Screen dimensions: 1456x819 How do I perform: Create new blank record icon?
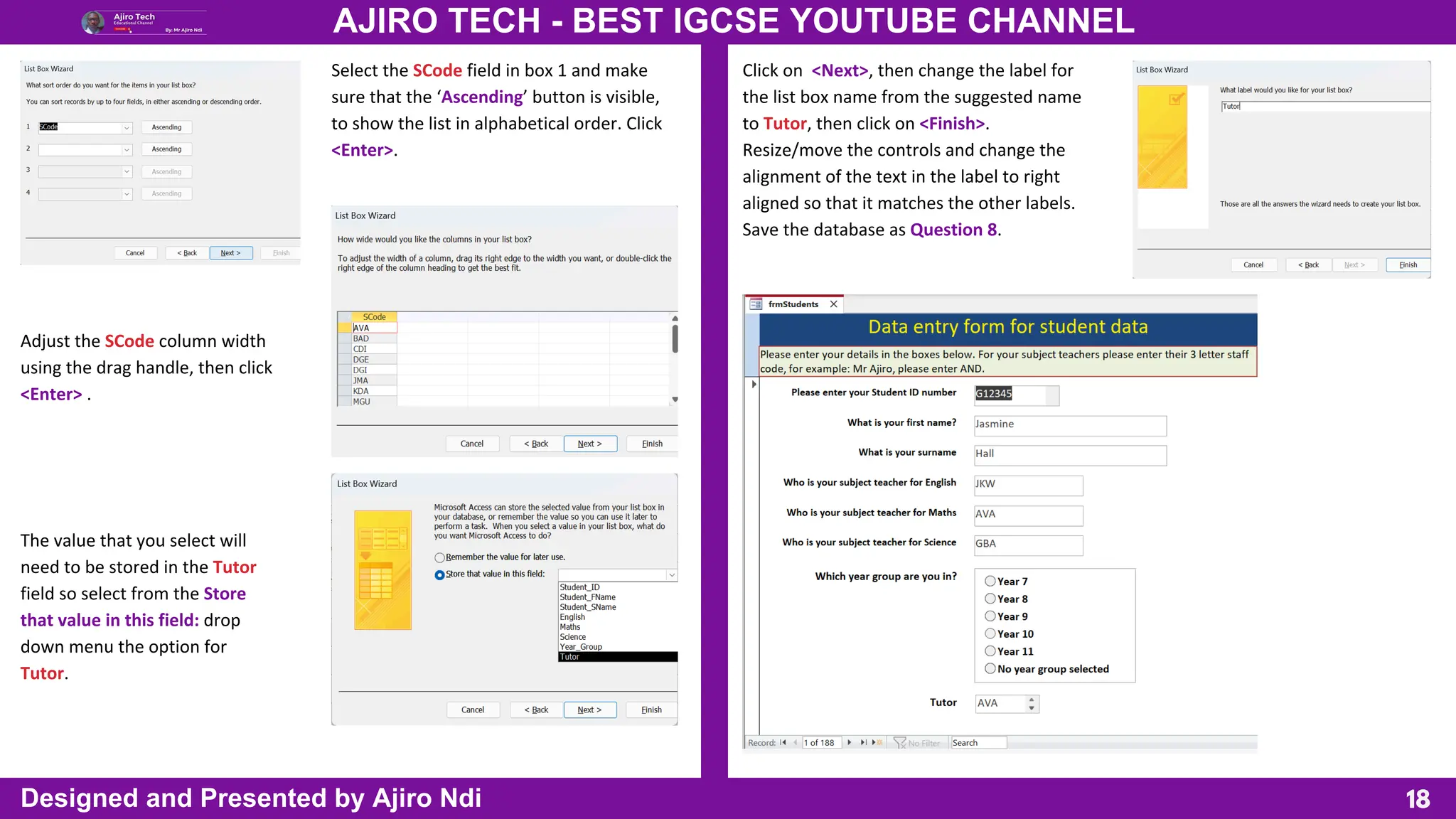[877, 742]
